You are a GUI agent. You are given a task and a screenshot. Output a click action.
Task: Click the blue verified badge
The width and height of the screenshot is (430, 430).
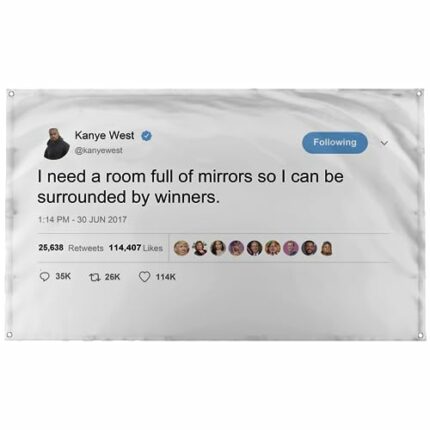coord(147,136)
